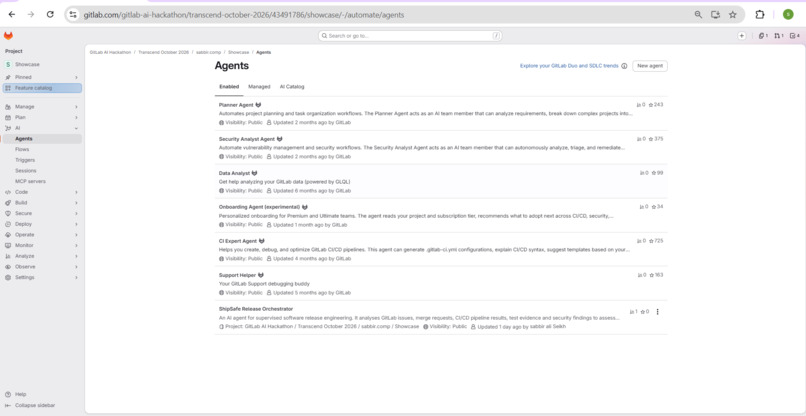The image size is (806, 416).
Task: Click the GitLab fox logo
Action: pyautogui.click(x=8, y=36)
